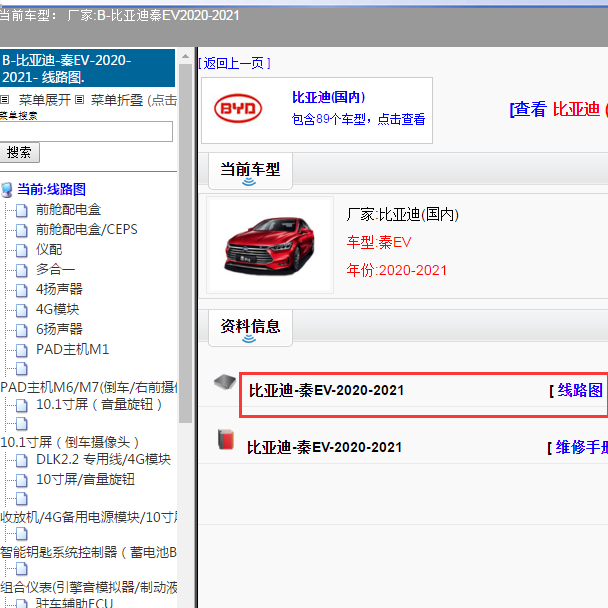This screenshot has height=608, width=608.
Task: Click the red book icon for 维修手册 row
Action: pos(226,439)
